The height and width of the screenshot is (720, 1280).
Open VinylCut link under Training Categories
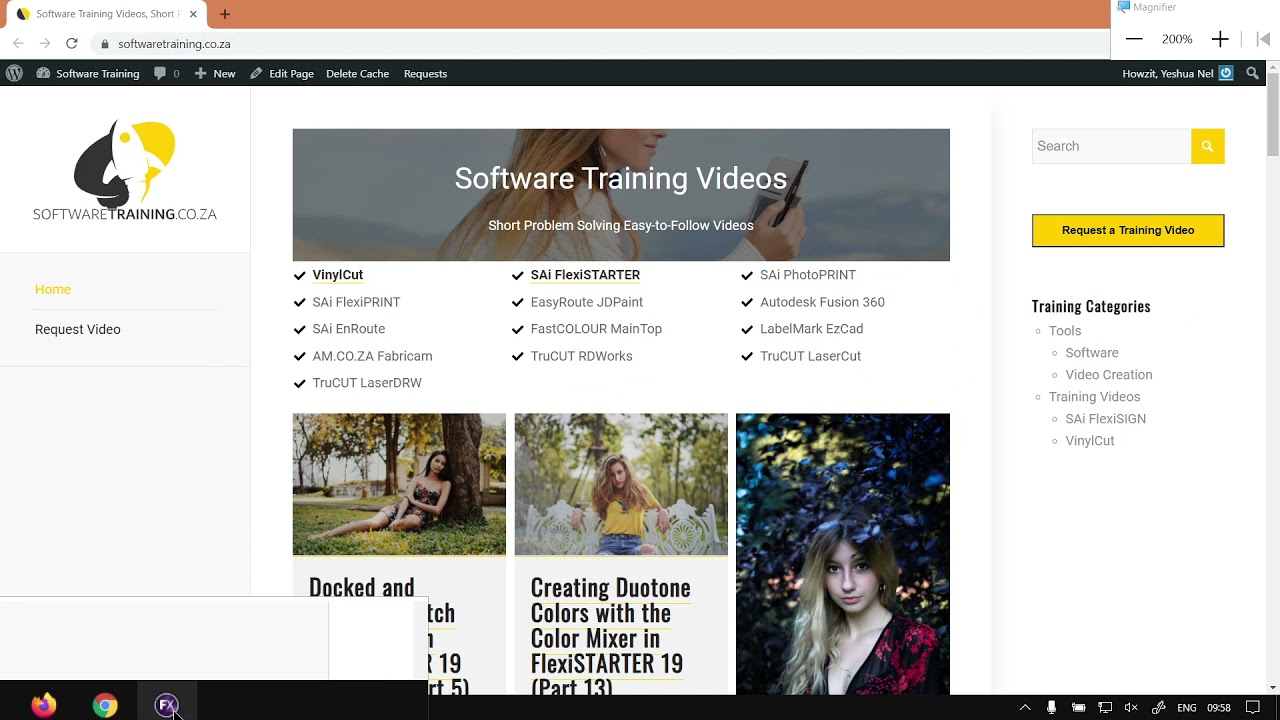(1089, 441)
